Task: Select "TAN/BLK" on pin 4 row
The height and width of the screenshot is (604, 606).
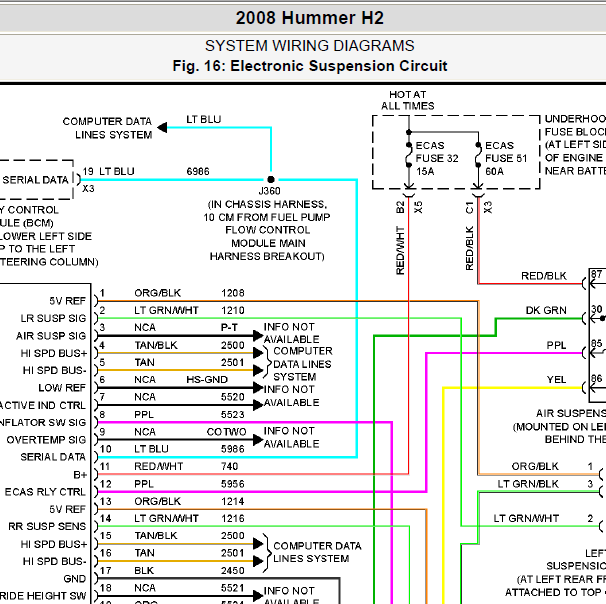Action: 156,345
